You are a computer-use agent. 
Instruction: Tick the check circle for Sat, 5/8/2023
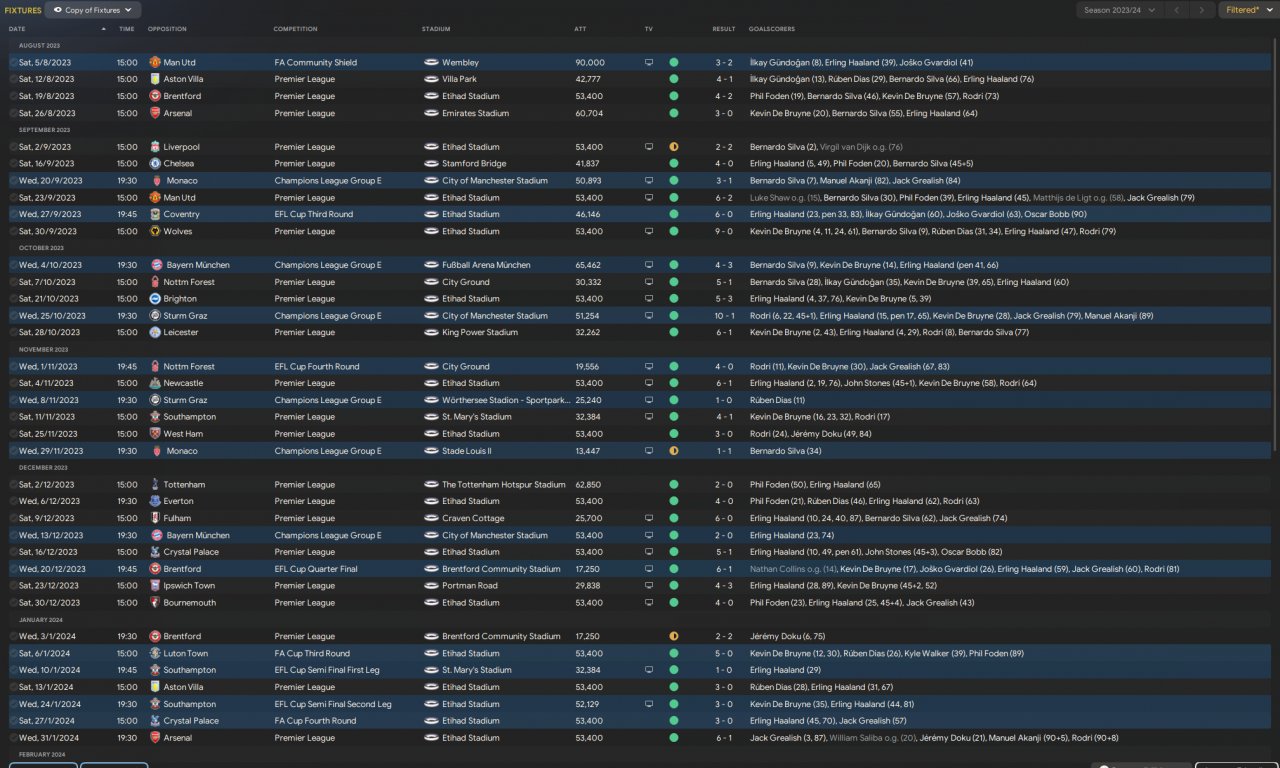pos(13,62)
